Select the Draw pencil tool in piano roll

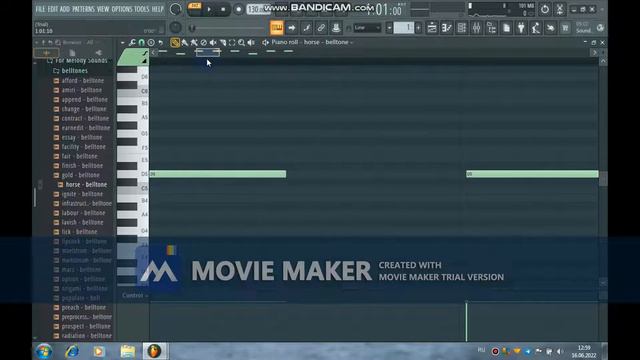(x=175, y=42)
